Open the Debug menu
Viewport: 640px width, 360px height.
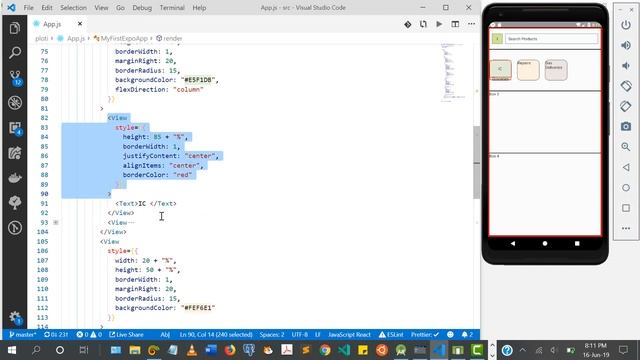pyautogui.click(x=142, y=8)
